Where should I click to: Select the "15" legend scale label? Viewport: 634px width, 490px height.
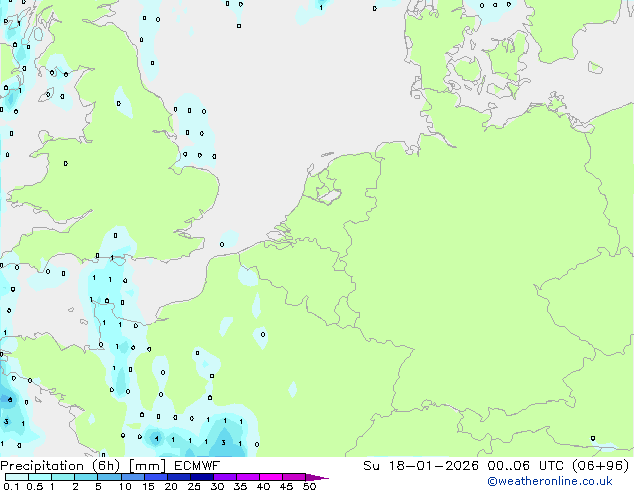pyautogui.click(x=148, y=486)
